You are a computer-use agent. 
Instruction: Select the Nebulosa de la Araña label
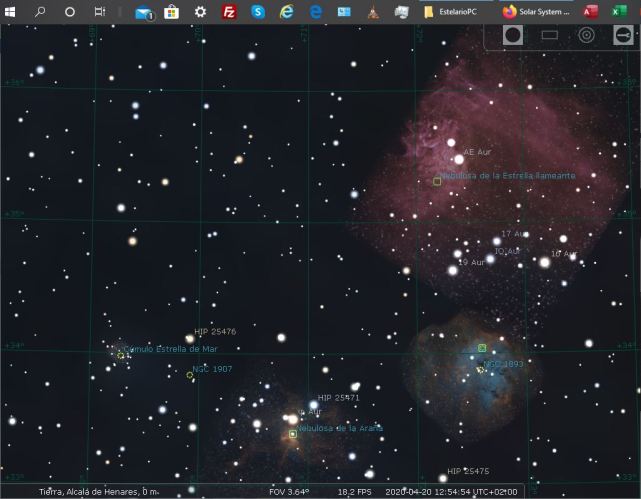pos(340,428)
